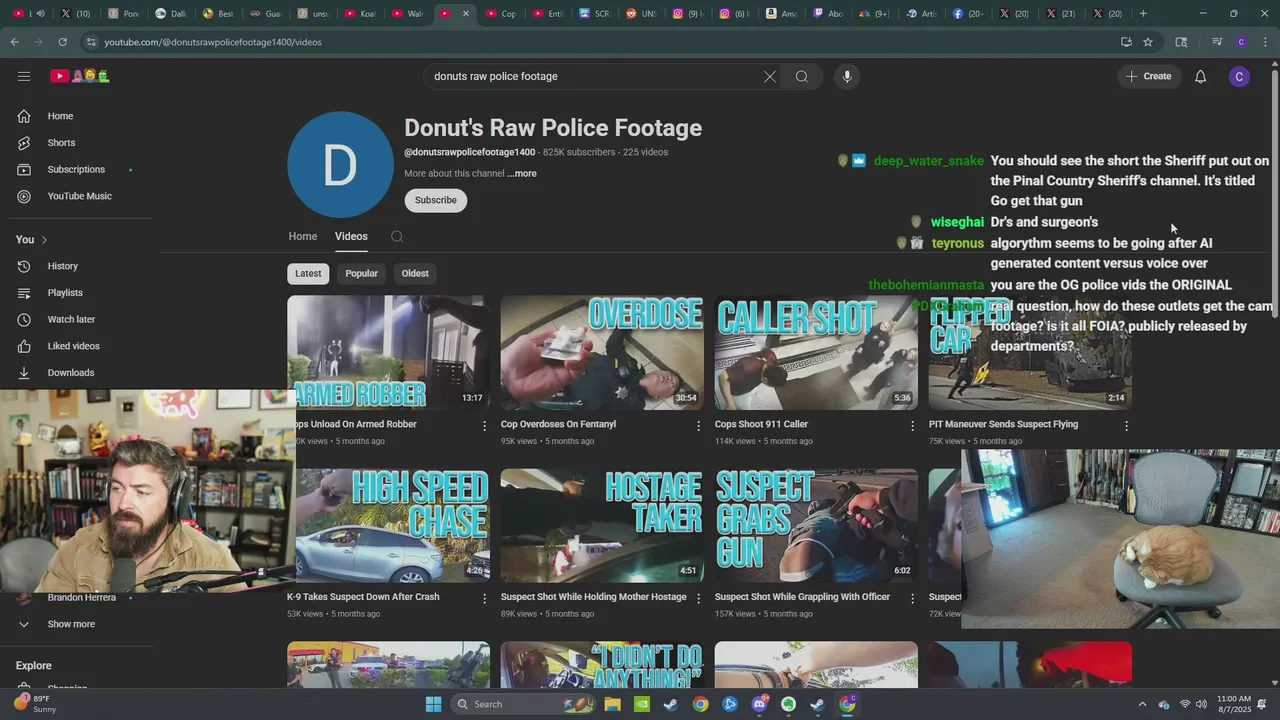Click the Create button

pyautogui.click(x=1149, y=76)
